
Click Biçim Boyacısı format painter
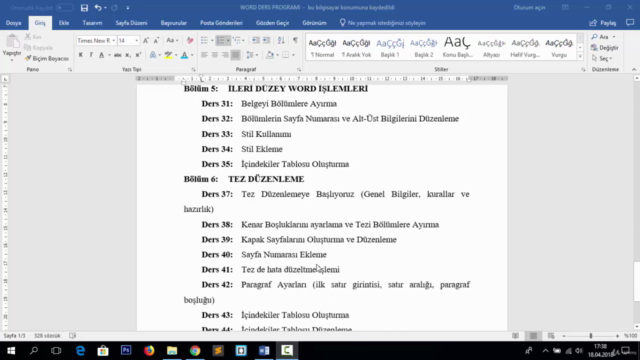(x=47, y=58)
